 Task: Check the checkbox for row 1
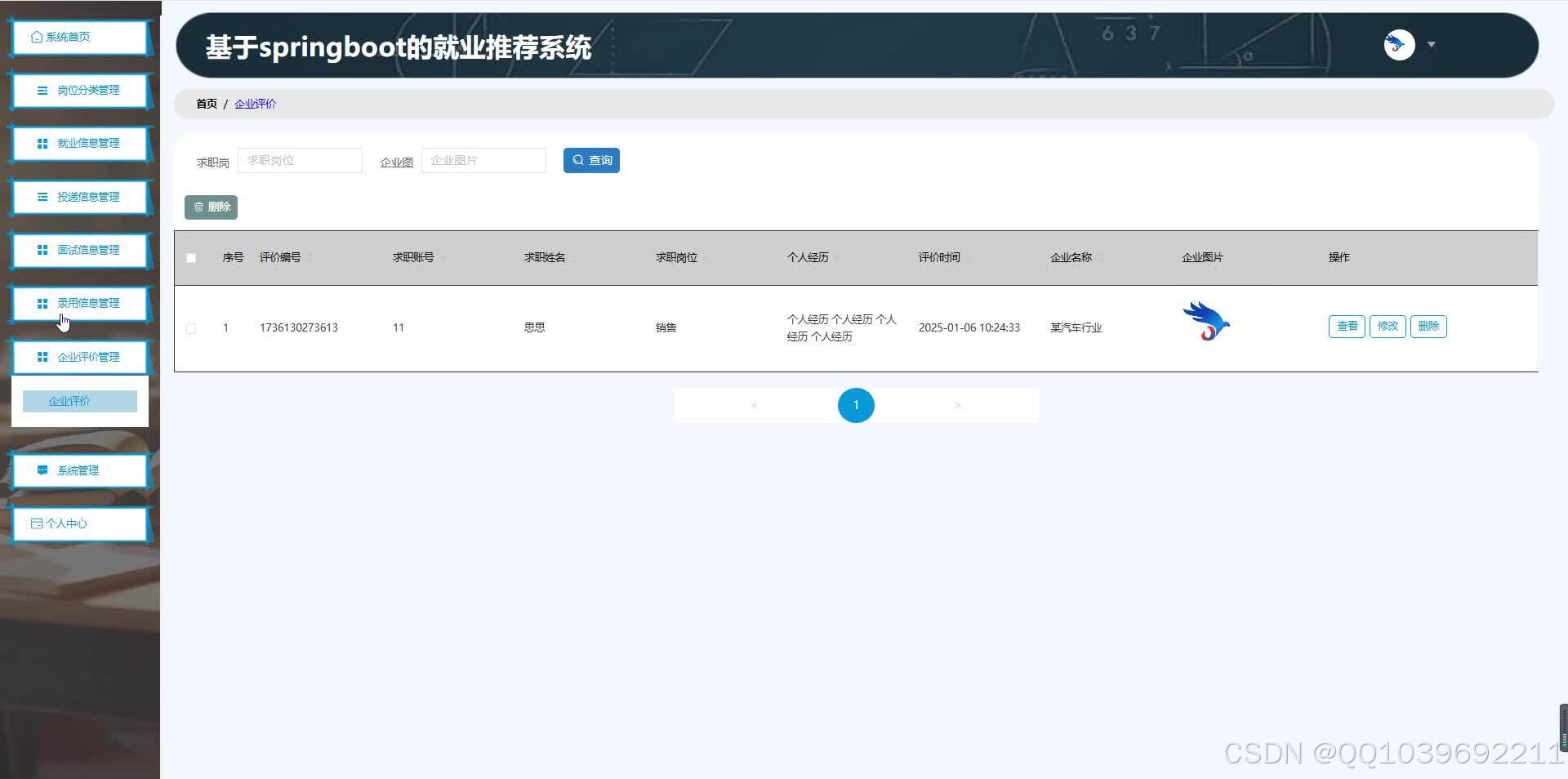pyautogui.click(x=191, y=328)
